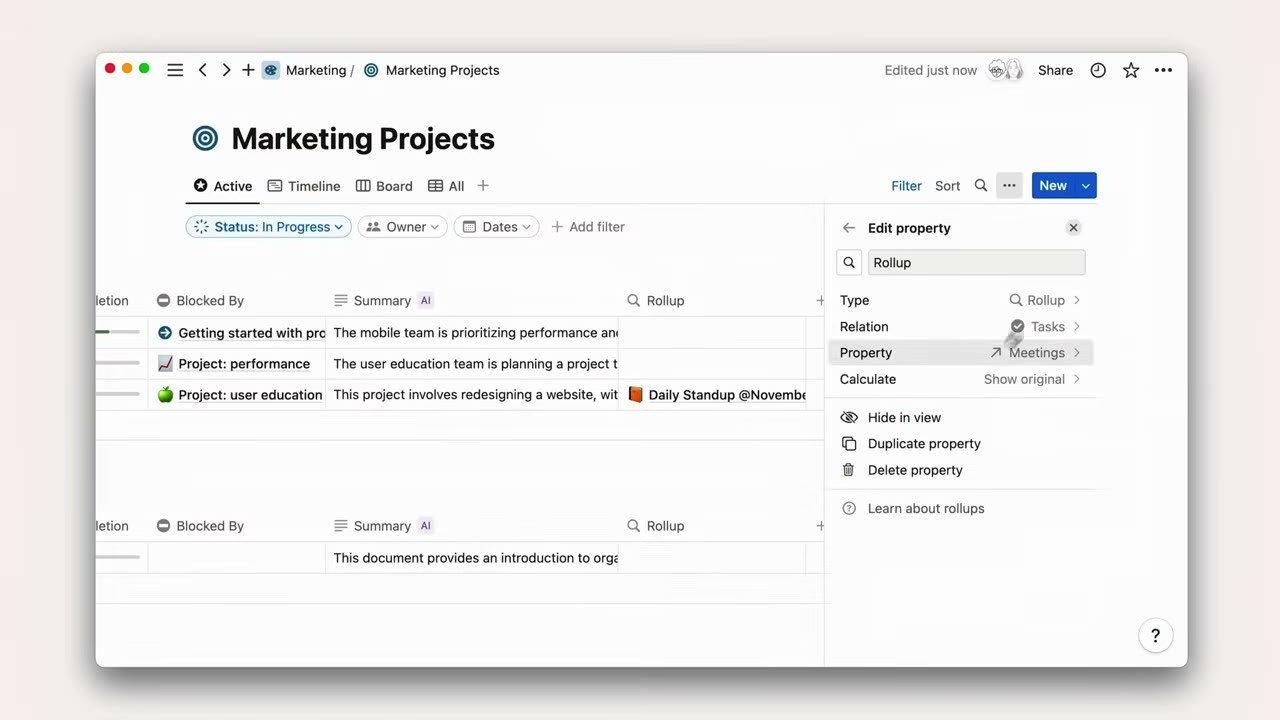Click the collaborator avatars near Share
The image size is (1280, 720).
1006,70
